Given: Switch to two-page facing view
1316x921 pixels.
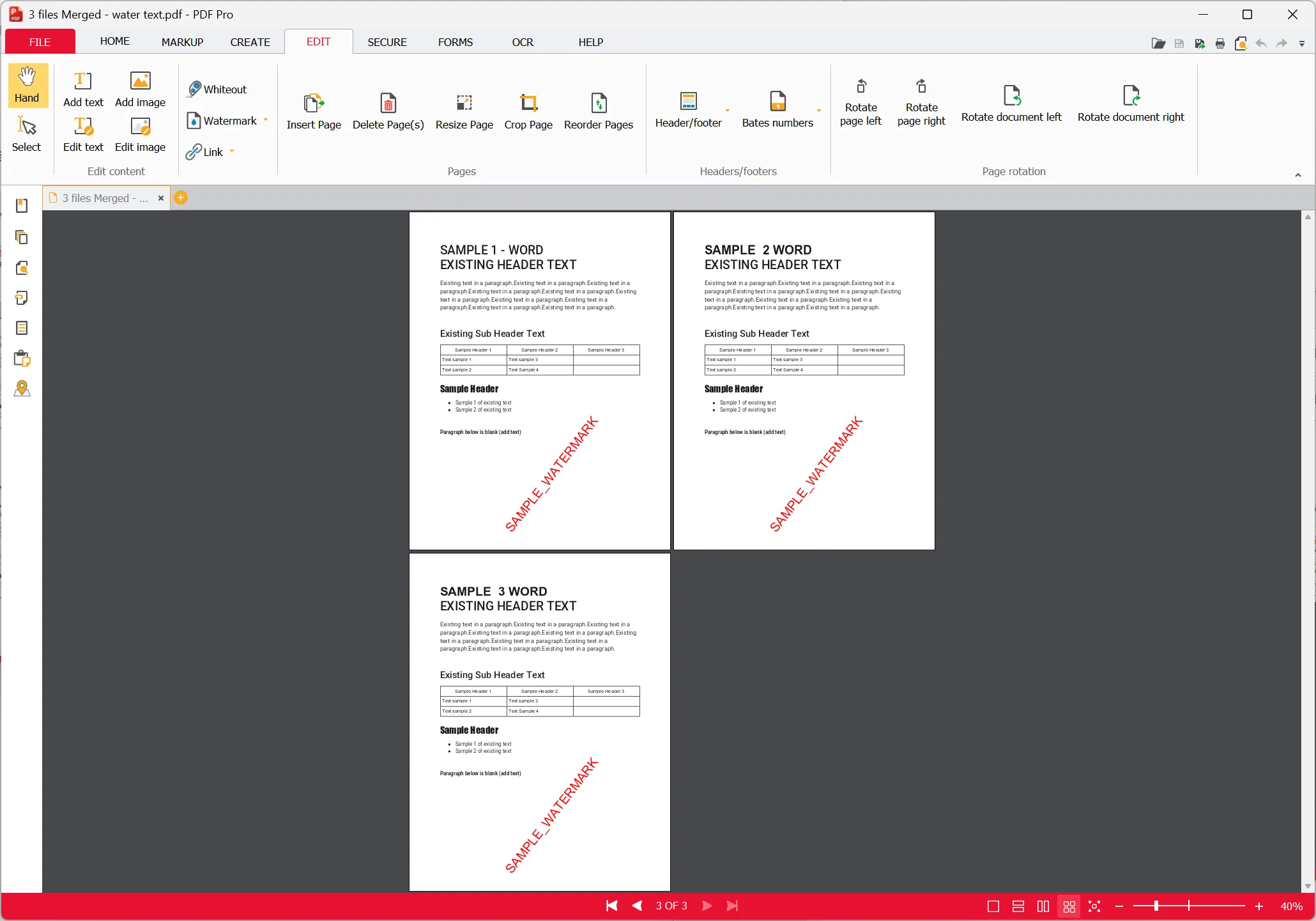Looking at the screenshot, I should 1043,906.
